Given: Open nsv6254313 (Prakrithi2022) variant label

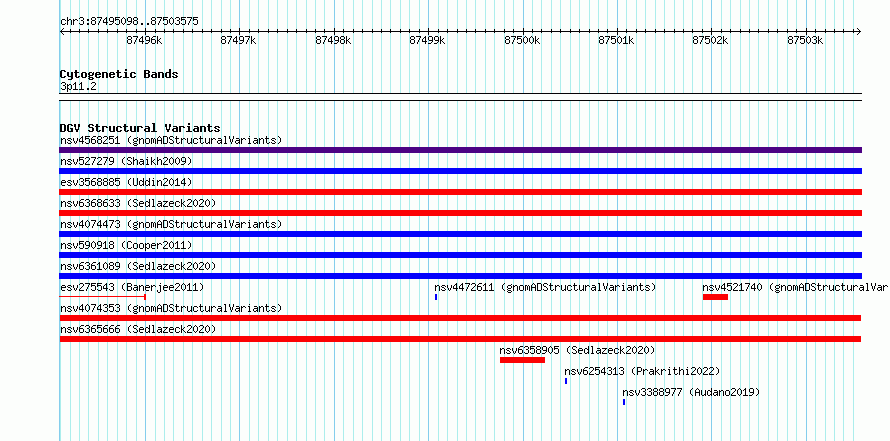Looking at the screenshot, I should [642, 371].
